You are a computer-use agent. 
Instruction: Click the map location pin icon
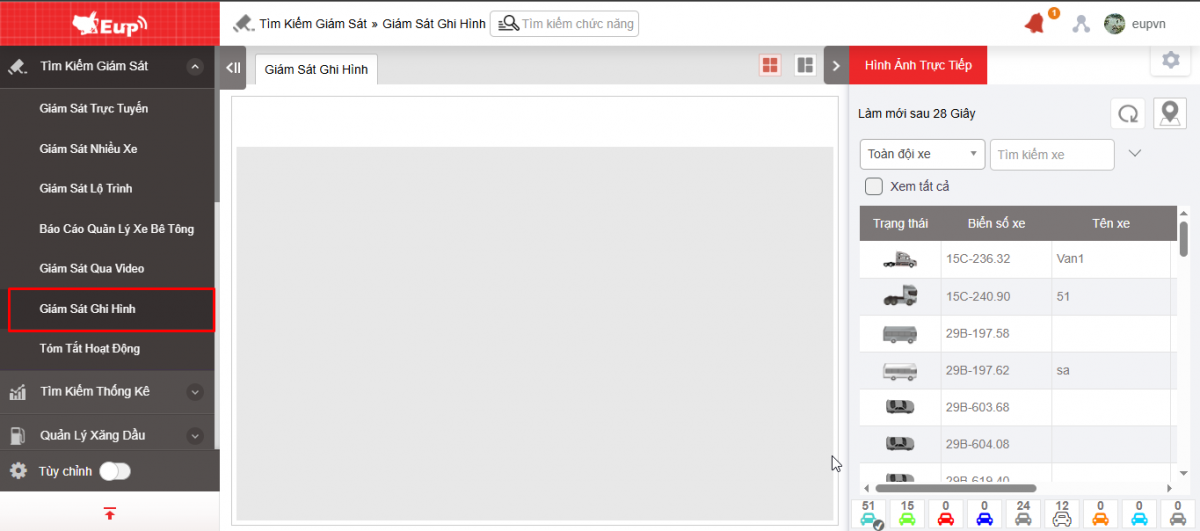[1169, 114]
